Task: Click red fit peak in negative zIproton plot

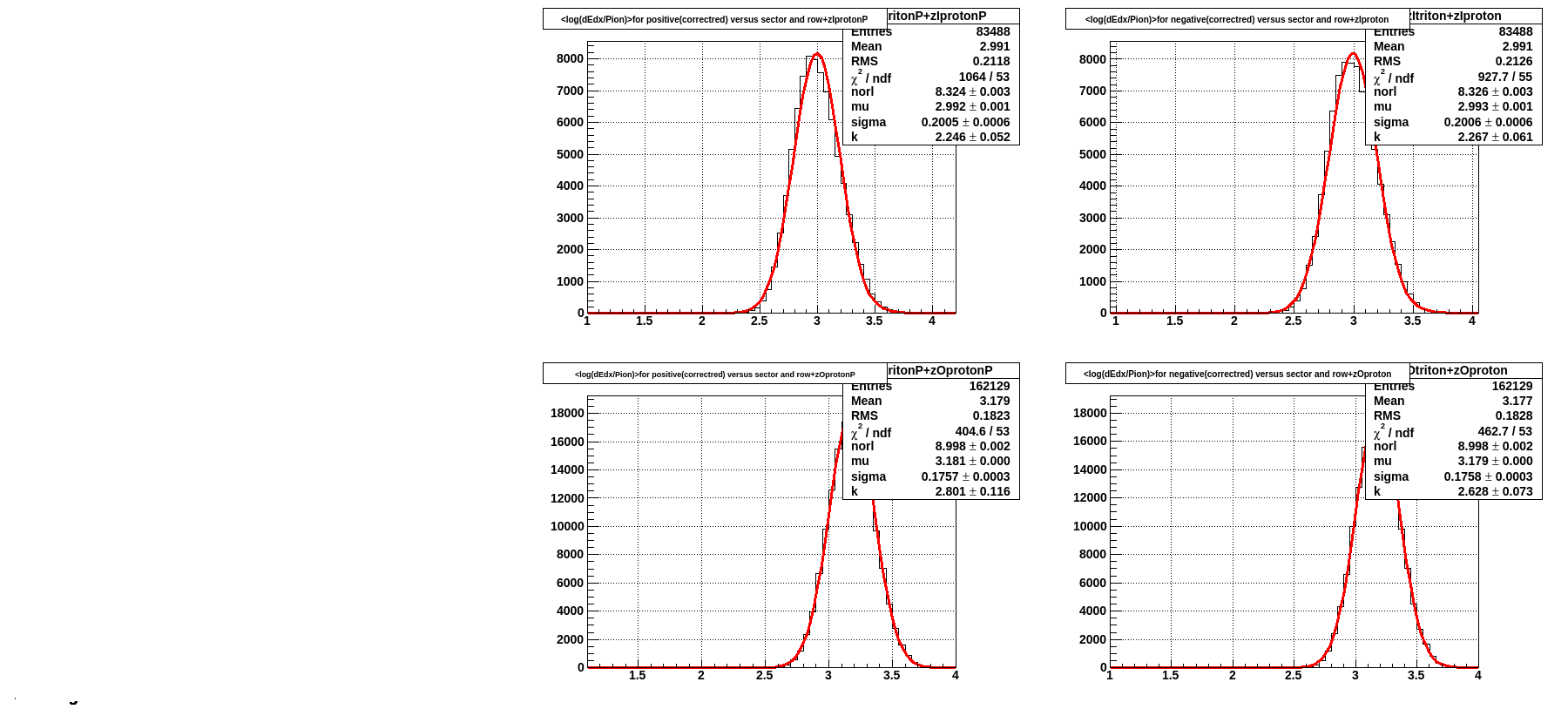Action: [1353, 54]
